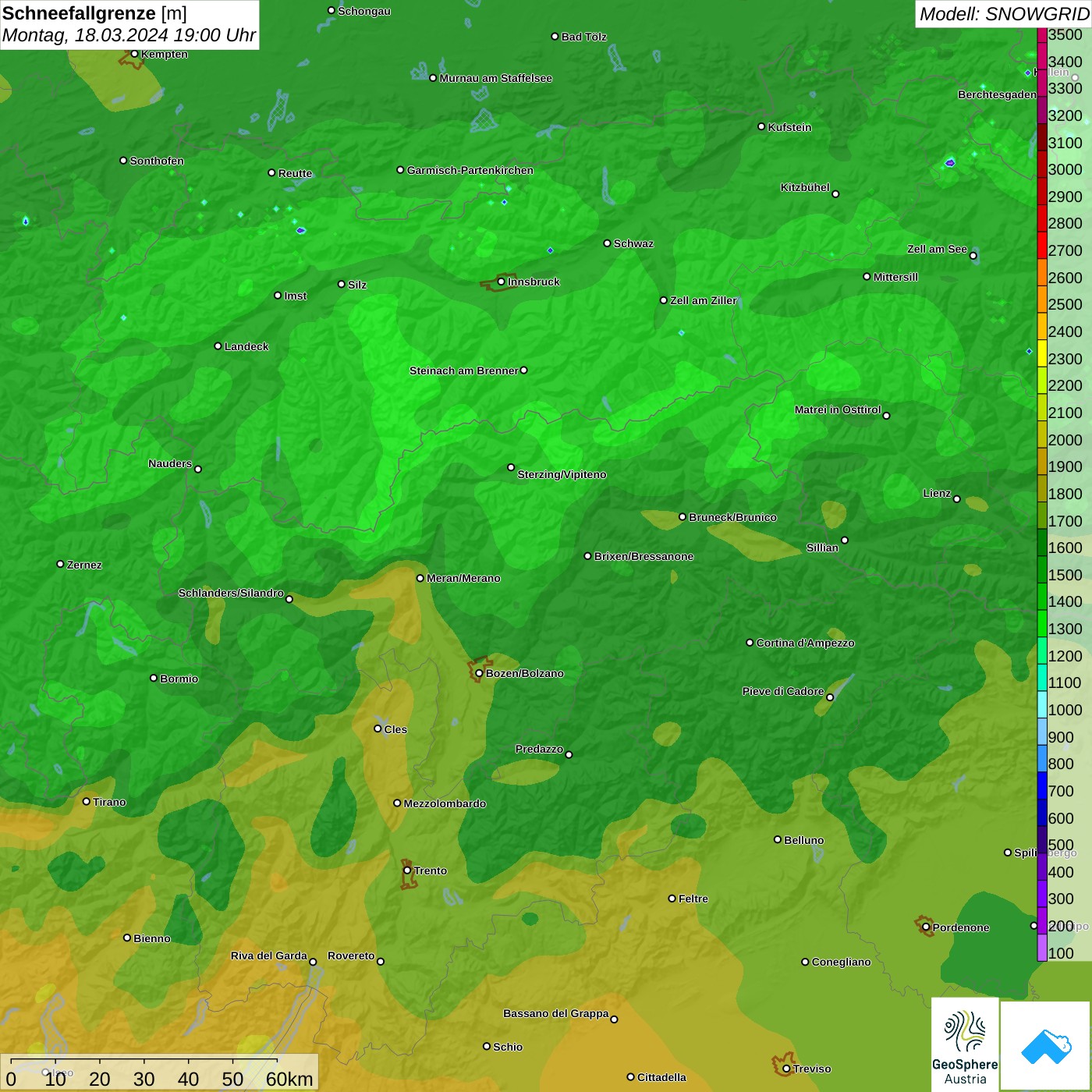1092x1092 pixels.
Task: Click the Tirano marker dot
Action: 87,801
